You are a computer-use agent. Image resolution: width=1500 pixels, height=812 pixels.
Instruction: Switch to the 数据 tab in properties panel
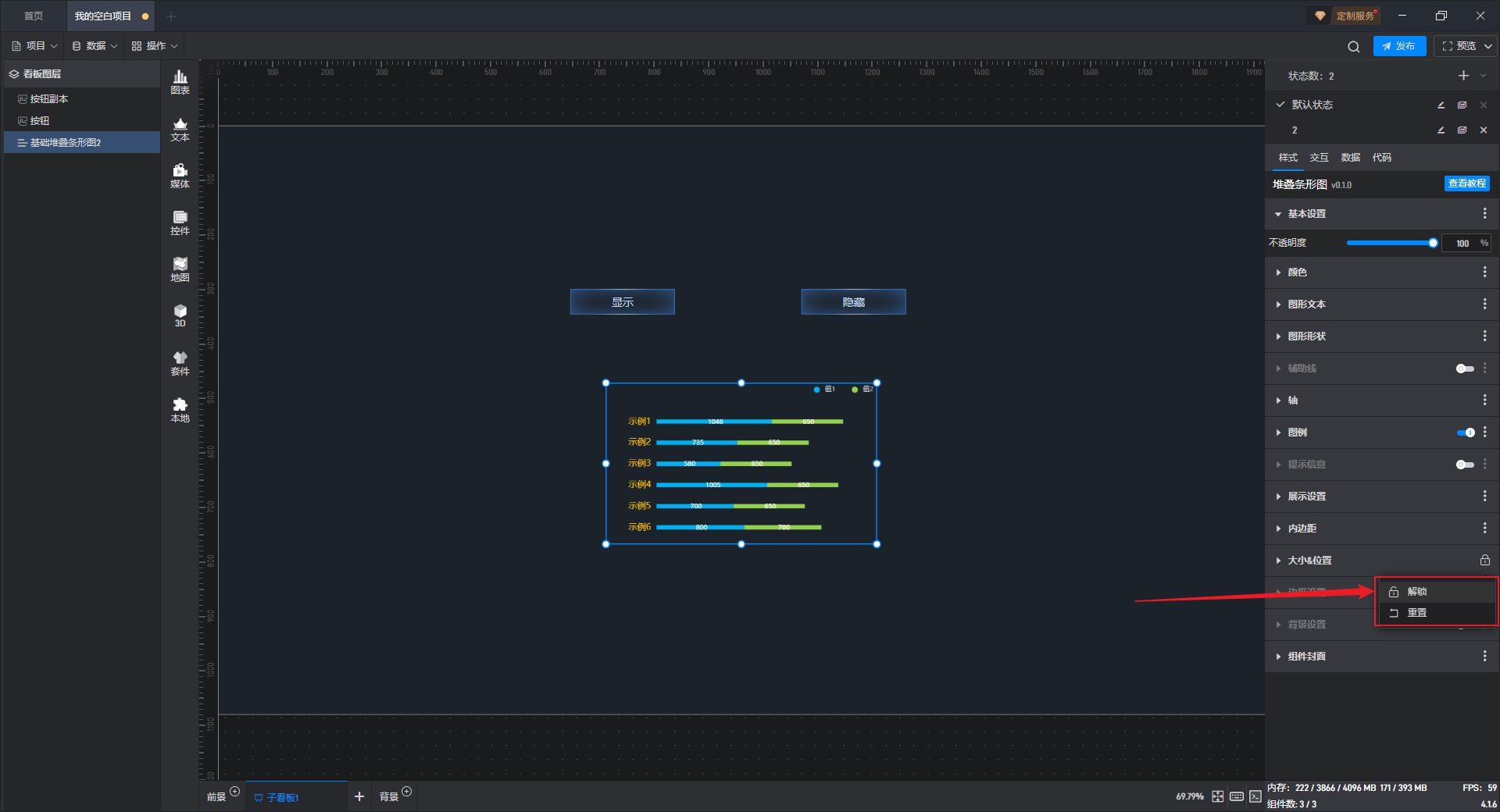[x=1350, y=158]
